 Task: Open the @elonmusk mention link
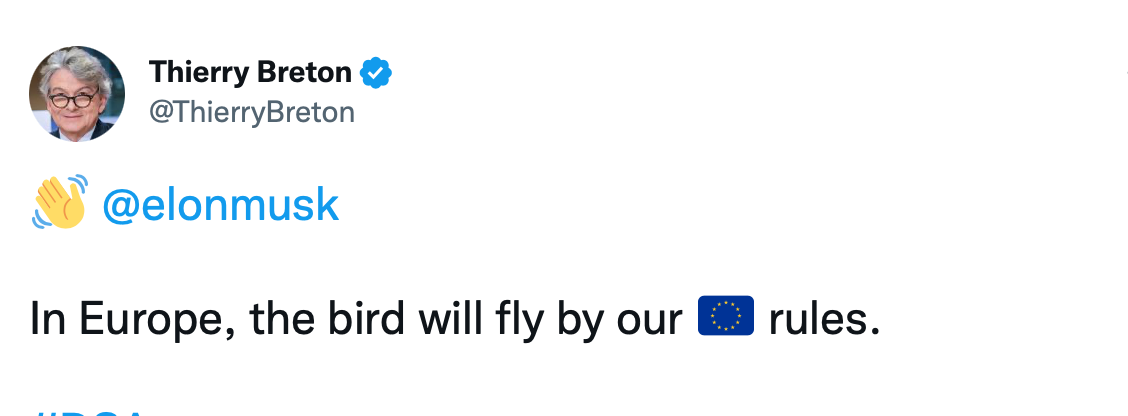tap(220, 204)
